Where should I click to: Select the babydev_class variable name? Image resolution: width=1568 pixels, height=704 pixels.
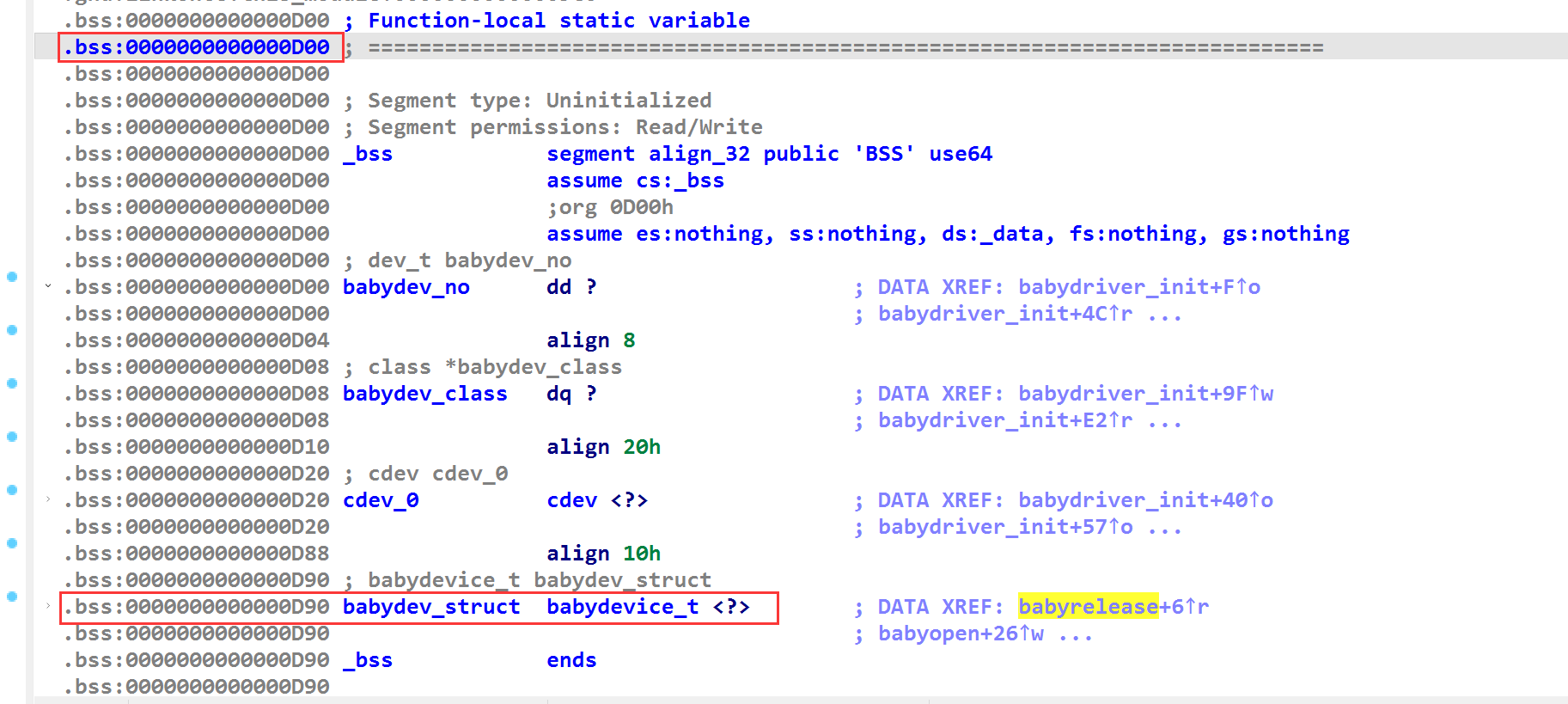[x=425, y=394]
